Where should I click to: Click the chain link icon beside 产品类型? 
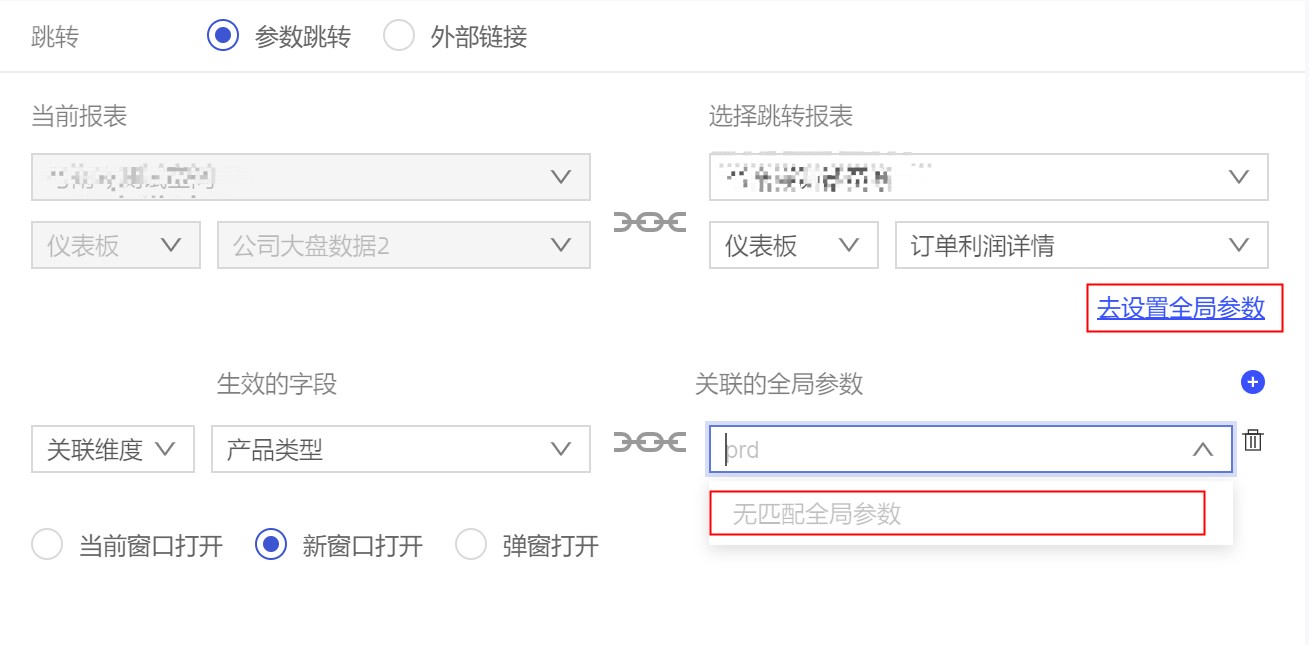pyautogui.click(x=649, y=441)
